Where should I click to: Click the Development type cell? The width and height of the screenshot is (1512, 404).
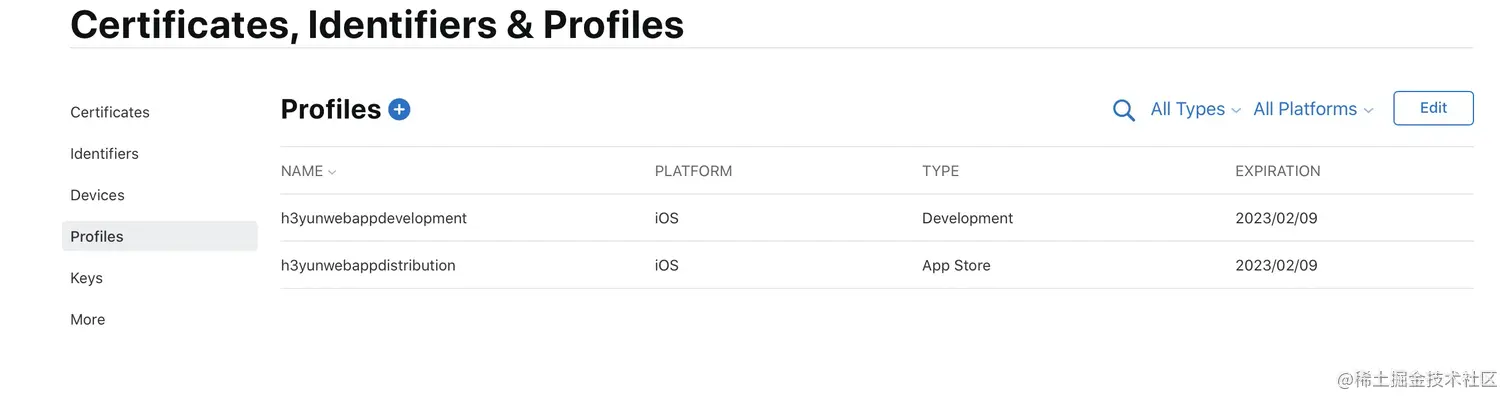[x=967, y=218]
